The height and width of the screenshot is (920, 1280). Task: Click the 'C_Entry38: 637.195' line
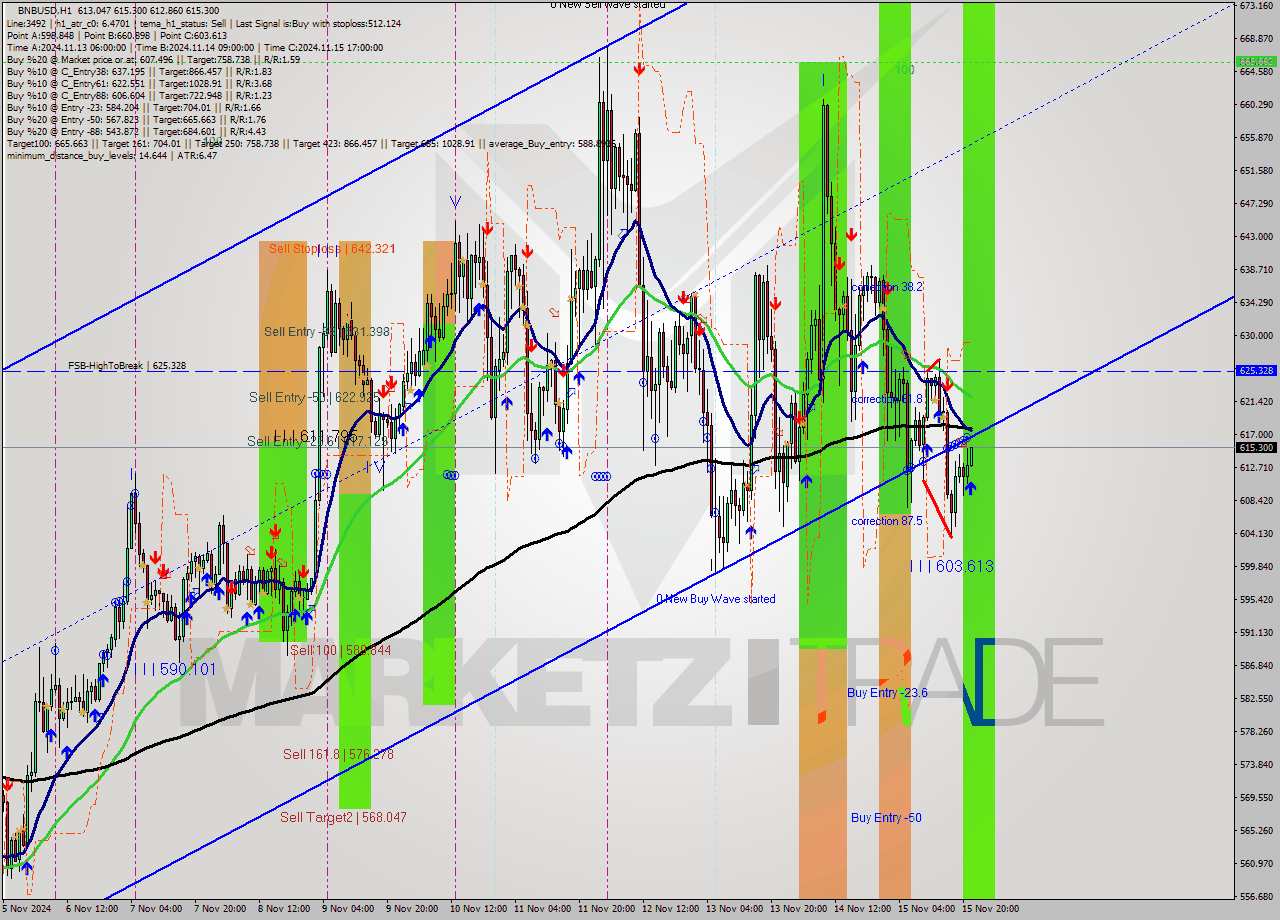pos(137,71)
